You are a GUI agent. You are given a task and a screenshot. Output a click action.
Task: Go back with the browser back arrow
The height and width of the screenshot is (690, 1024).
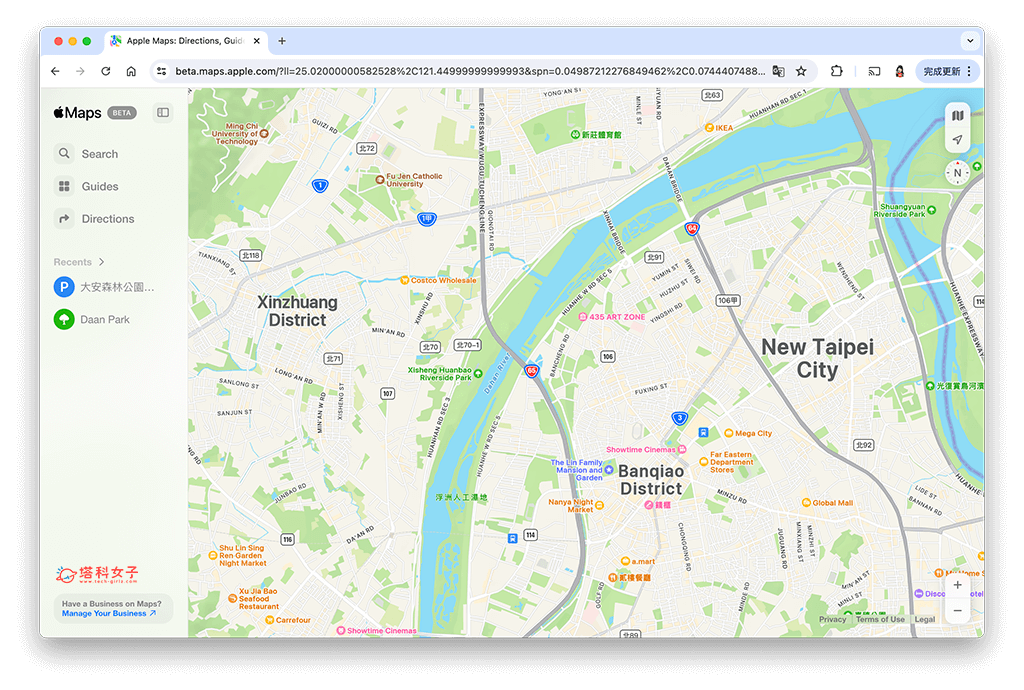[56, 71]
